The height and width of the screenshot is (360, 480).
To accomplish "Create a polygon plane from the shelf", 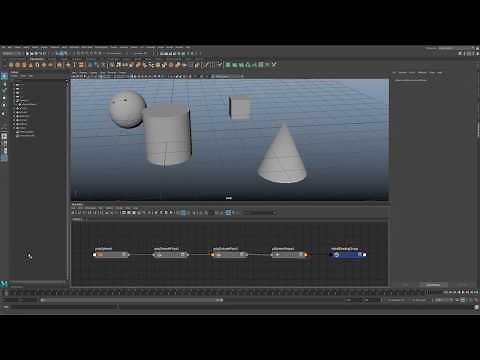I will pos(44,65).
